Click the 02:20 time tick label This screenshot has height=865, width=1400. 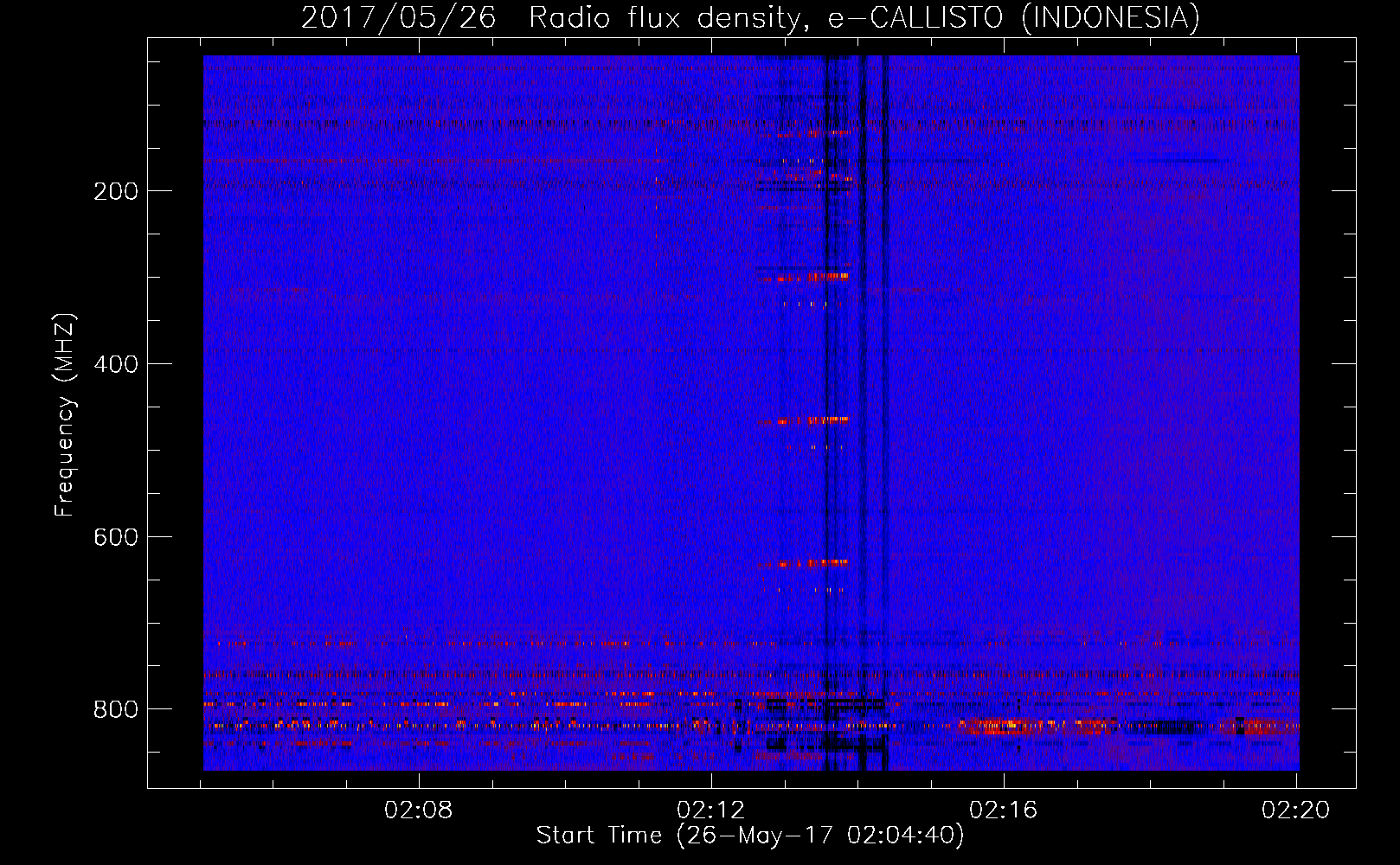1296,811
